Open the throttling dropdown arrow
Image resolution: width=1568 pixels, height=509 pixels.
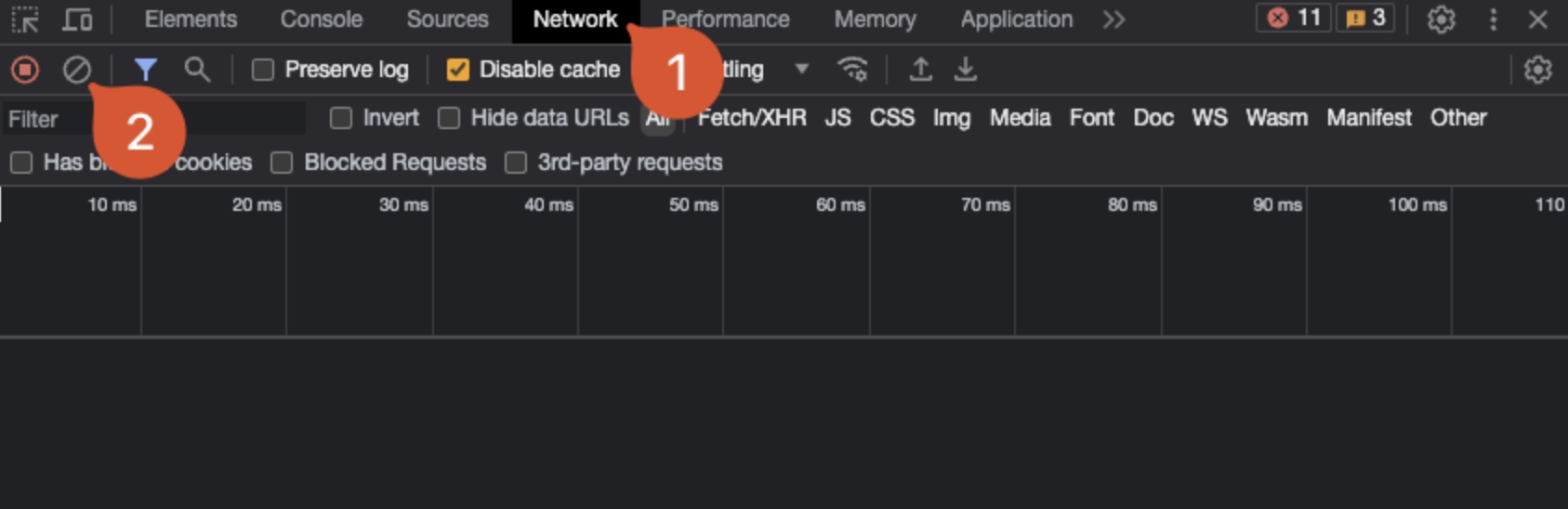click(x=801, y=70)
